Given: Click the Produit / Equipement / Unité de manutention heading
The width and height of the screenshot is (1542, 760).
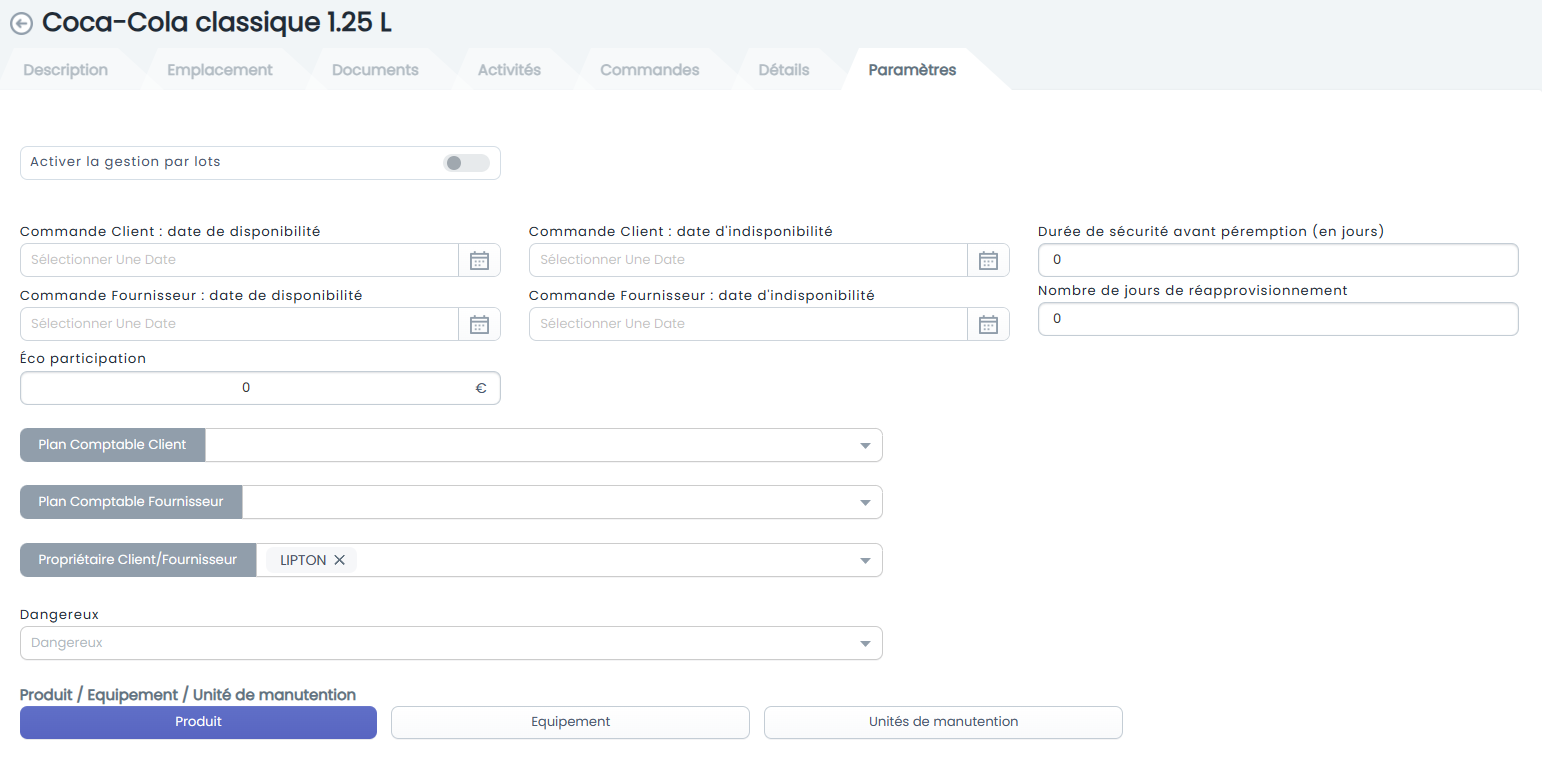Looking at the screenshot, I should point(188,695).
